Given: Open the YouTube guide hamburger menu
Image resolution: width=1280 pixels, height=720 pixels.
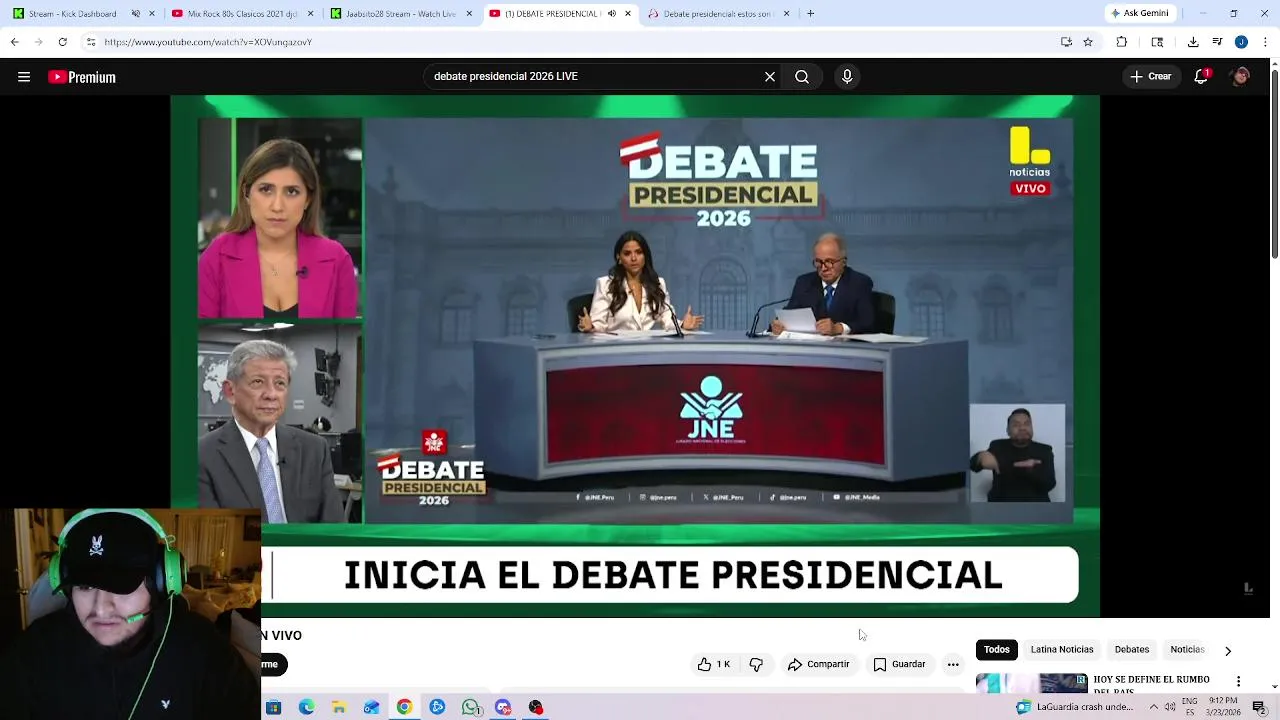Looking at the screenshot, I should (x=24, y=77).
